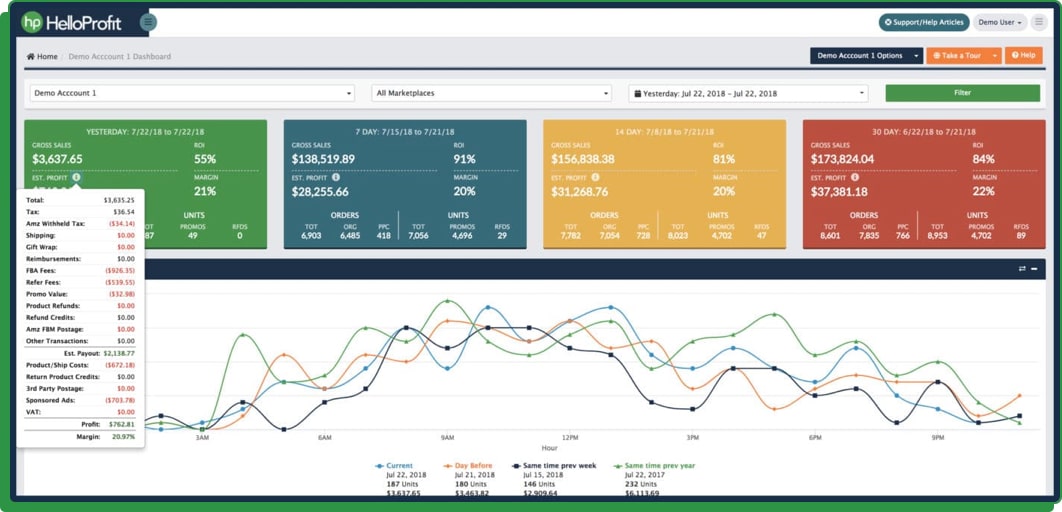The height and width of the screenshot is (512, 1062).
Task: Open Support/Help Articles
Action: pyautogui.click(x=924, y=22)
